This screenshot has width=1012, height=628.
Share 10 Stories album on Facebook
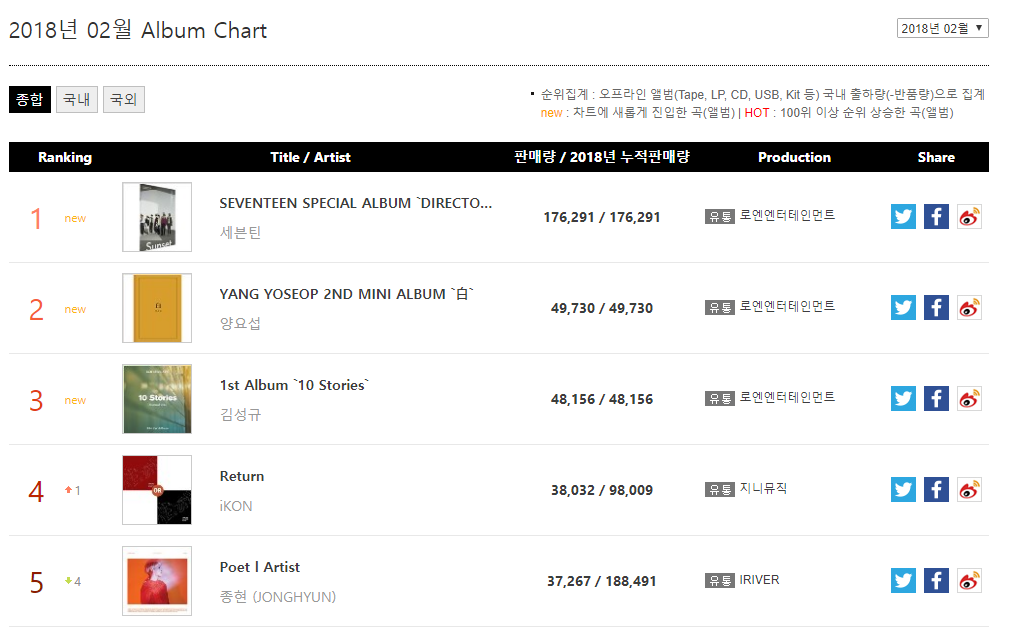click(936, 399)
